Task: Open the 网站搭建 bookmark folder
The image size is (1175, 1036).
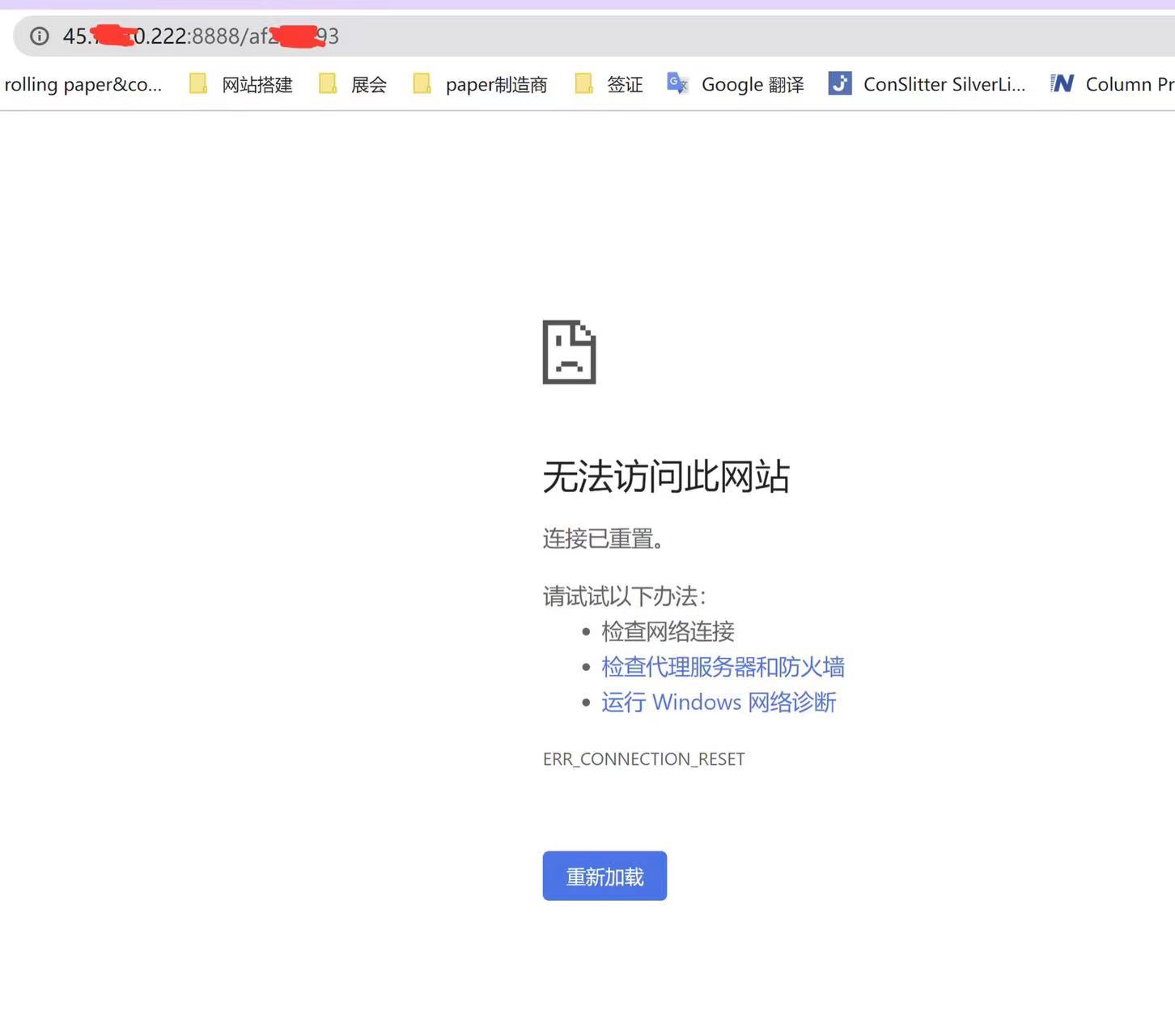Action: coord(241,84)
